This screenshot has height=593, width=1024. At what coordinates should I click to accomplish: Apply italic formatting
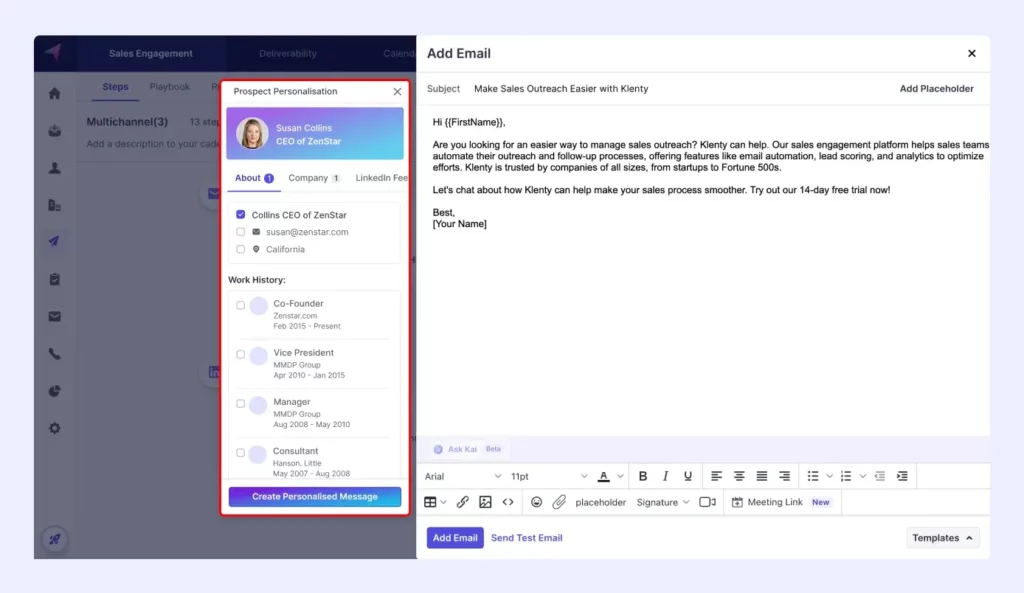(665, 476)
